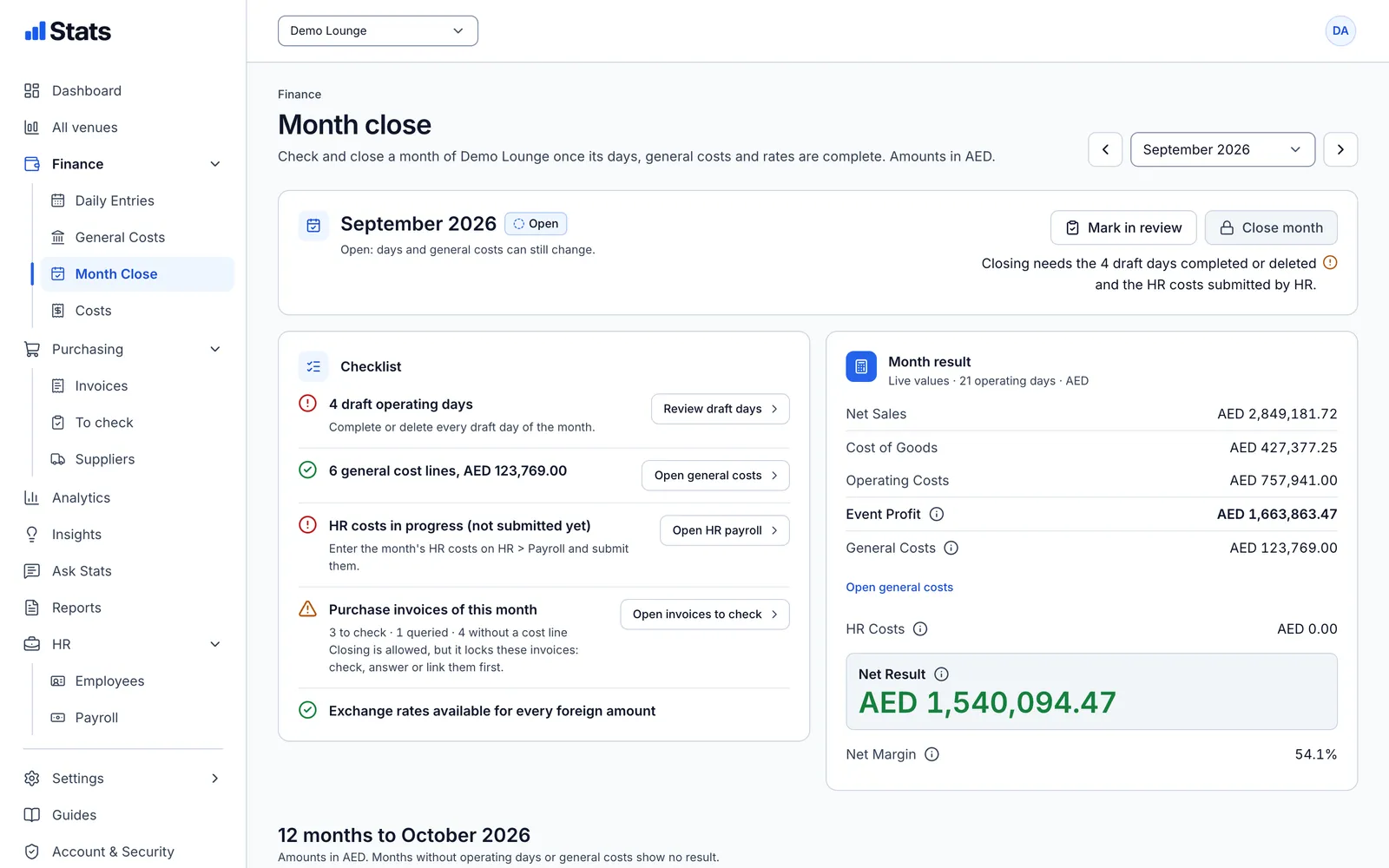Click the Open general costs link in Month result
The width and height of the screenshot is (1389, 868).
[899, 588]
